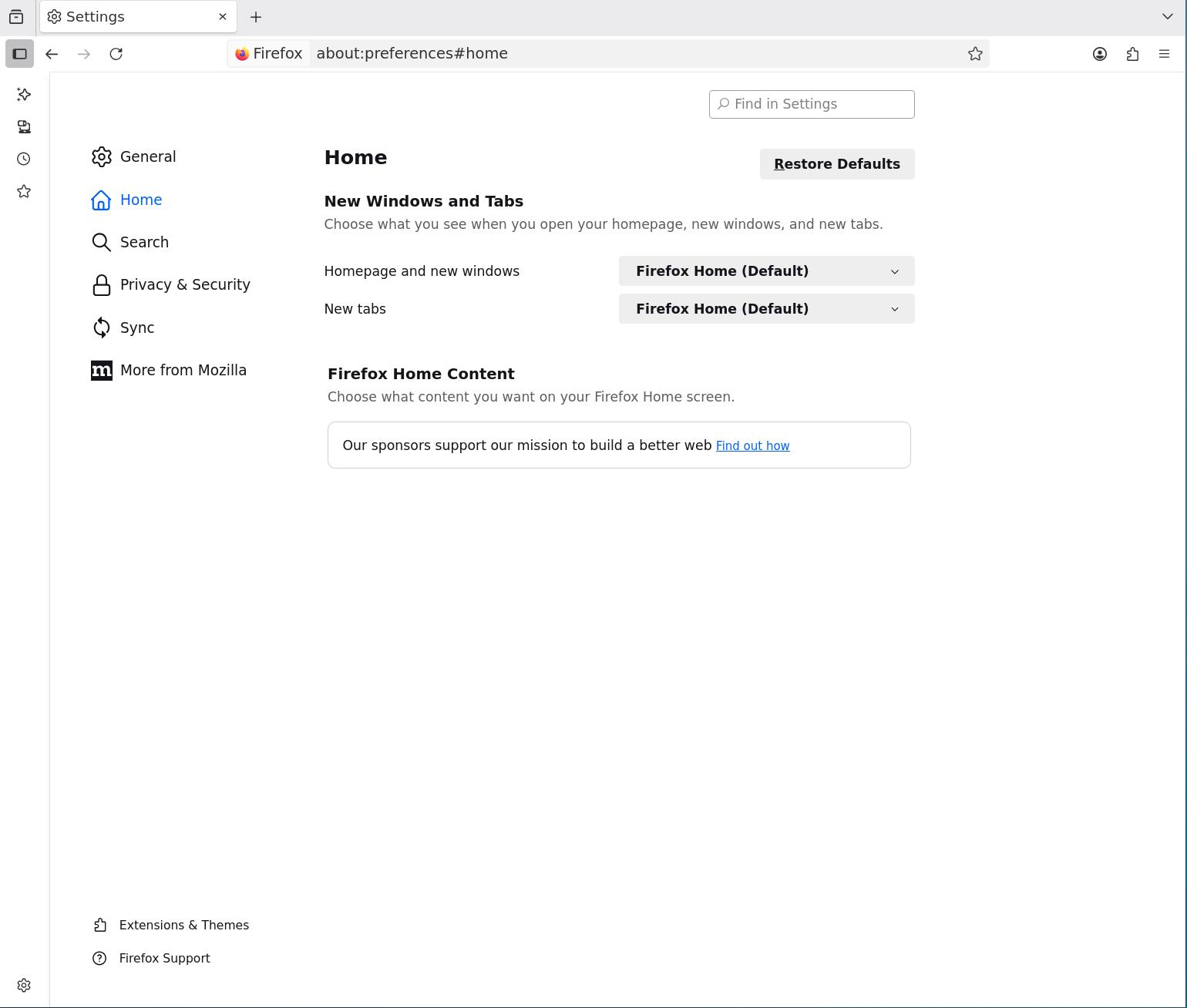The width and height of the screenshot is (1187, 1008).
Task: Open Privacy & Security settings
Action: [171, 285]
